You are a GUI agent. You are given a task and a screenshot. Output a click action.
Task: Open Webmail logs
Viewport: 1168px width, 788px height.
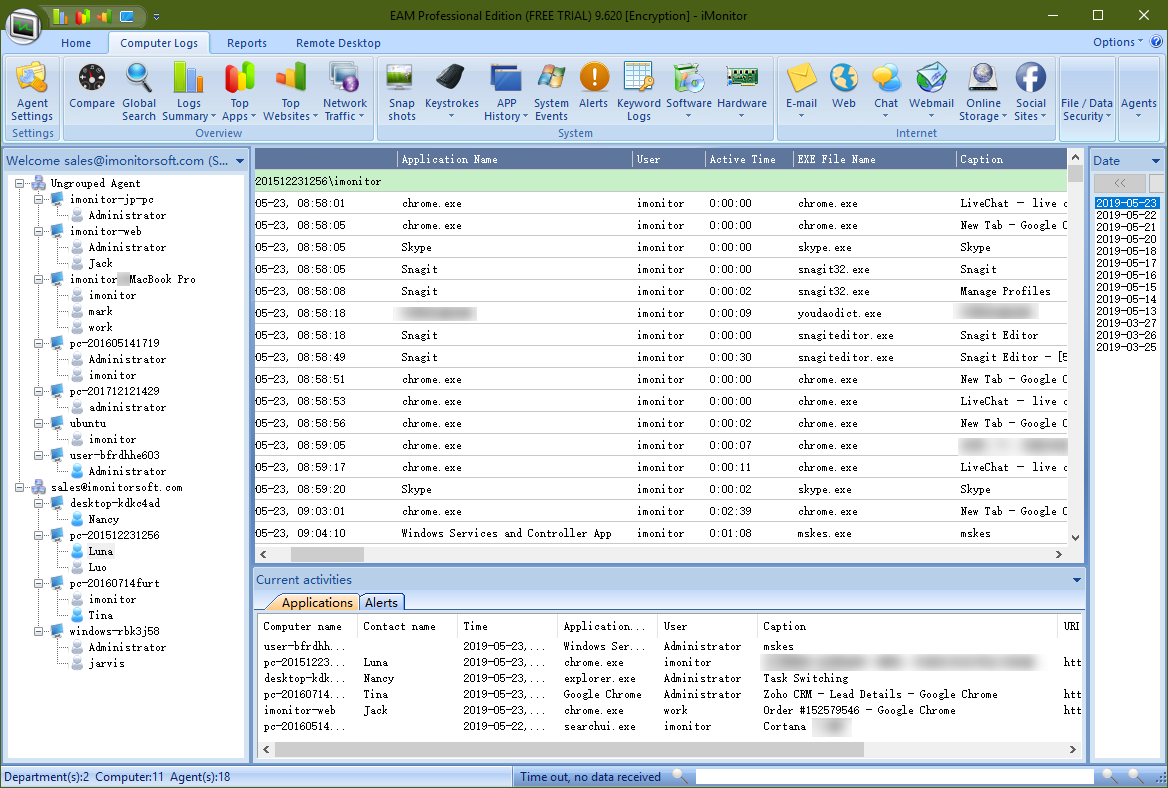(x=931, y=92)
